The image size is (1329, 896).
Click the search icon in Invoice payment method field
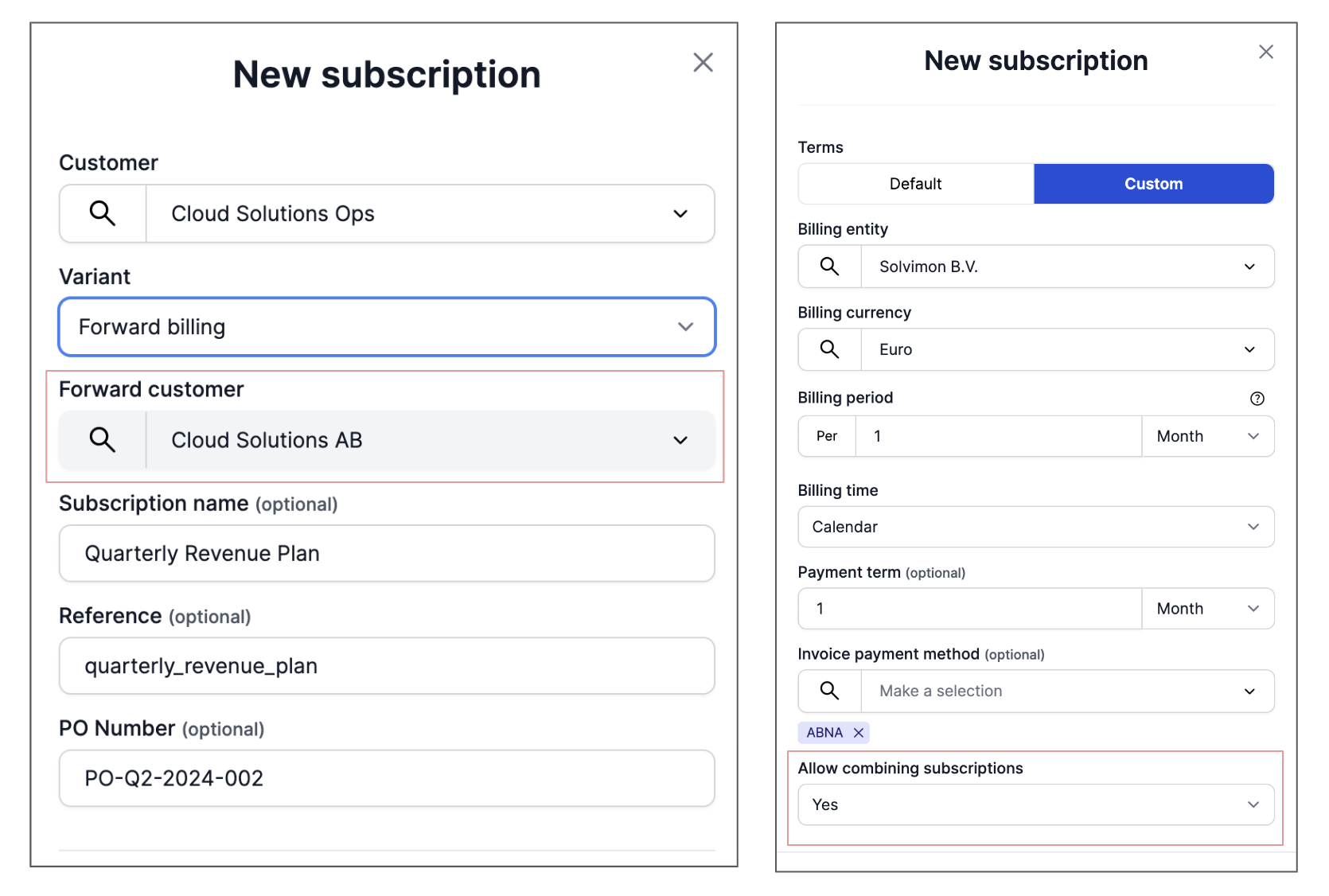(828, 691)
